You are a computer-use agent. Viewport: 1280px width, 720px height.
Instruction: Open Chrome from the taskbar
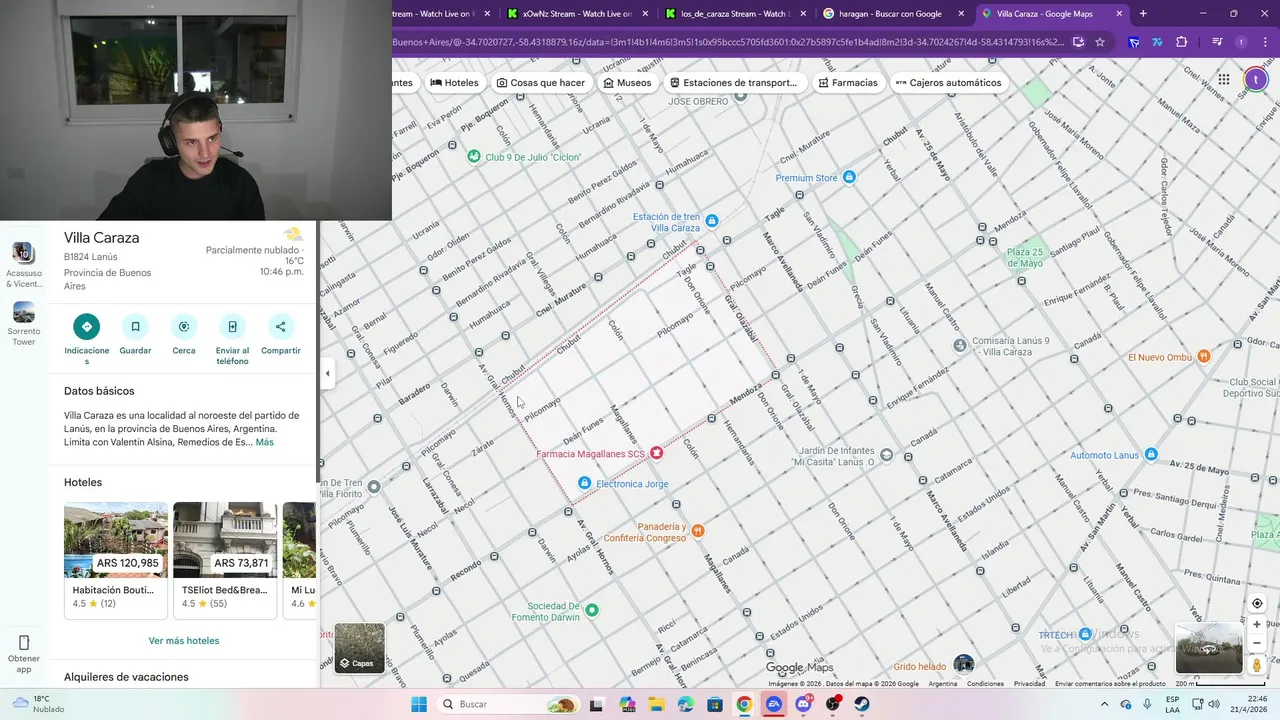click(744, 704)
